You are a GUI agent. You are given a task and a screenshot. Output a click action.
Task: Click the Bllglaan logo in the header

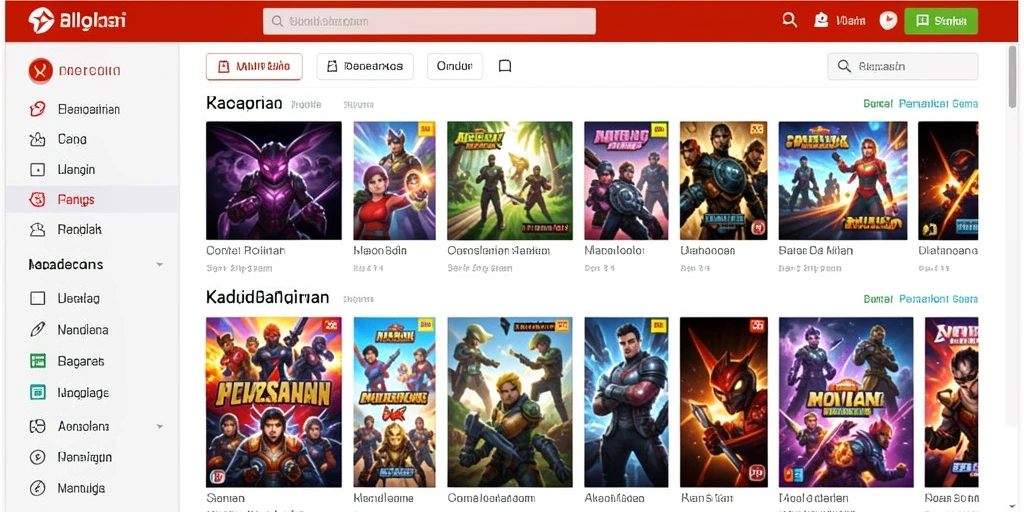[x=76, y=20]
